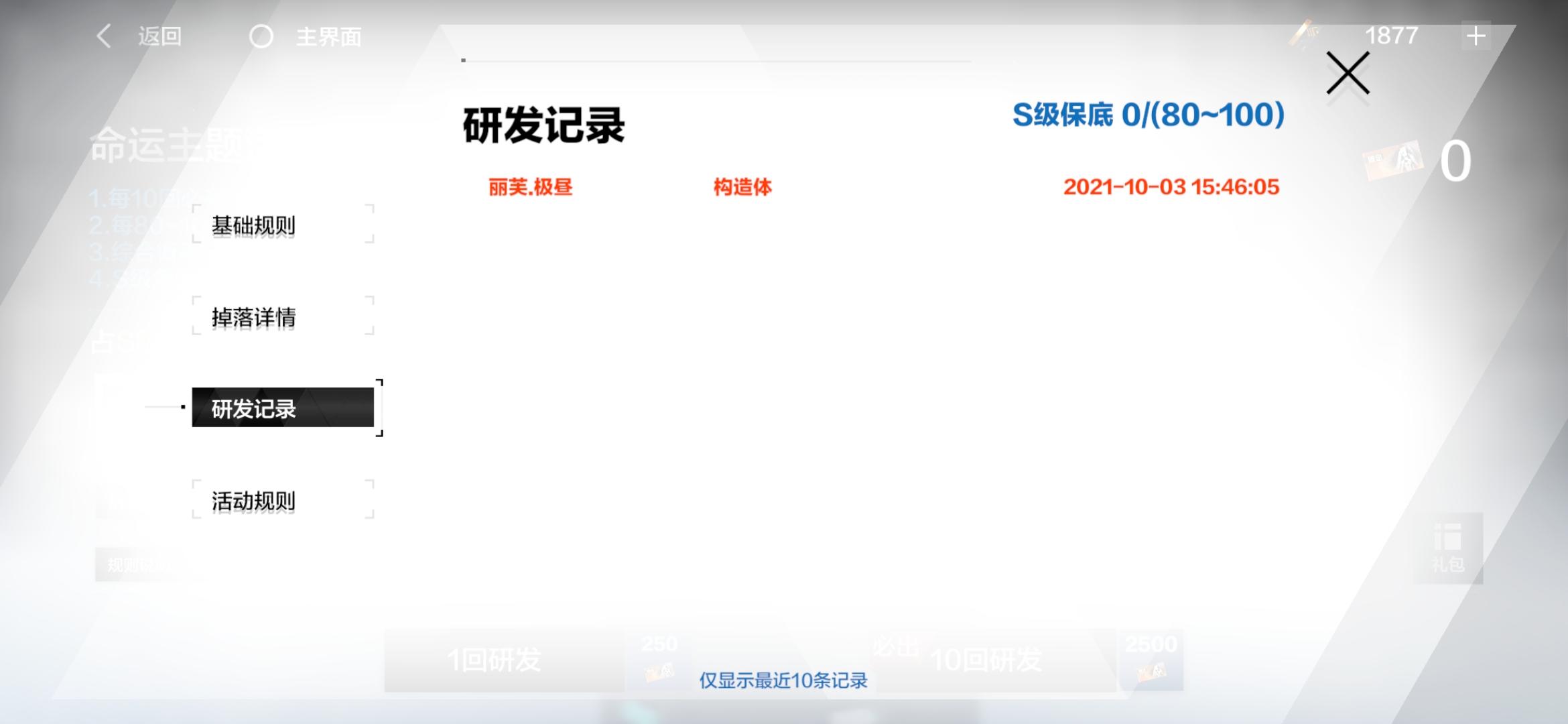1568x724 pixels.
Task: Click the 丽芙.极昼 record name
Action: pos(530,187)
